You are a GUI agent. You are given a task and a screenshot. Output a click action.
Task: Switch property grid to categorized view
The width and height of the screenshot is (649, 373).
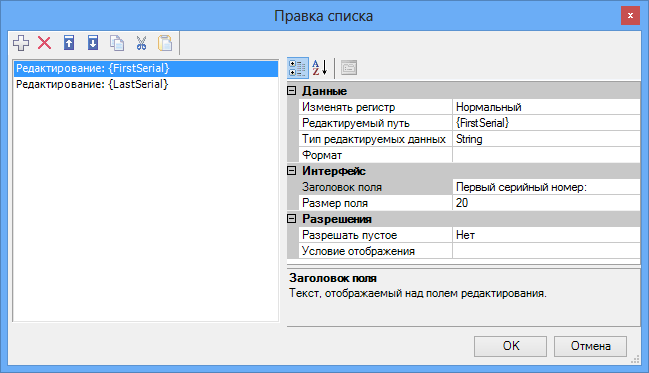tap(298, 68)
